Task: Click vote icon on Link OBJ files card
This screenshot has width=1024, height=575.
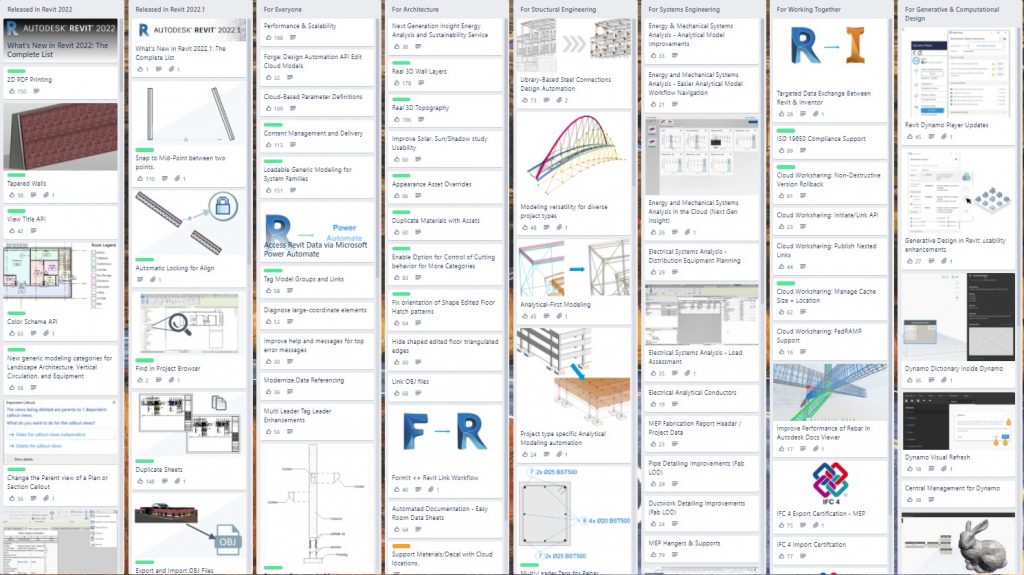Action: coord(396,393)
